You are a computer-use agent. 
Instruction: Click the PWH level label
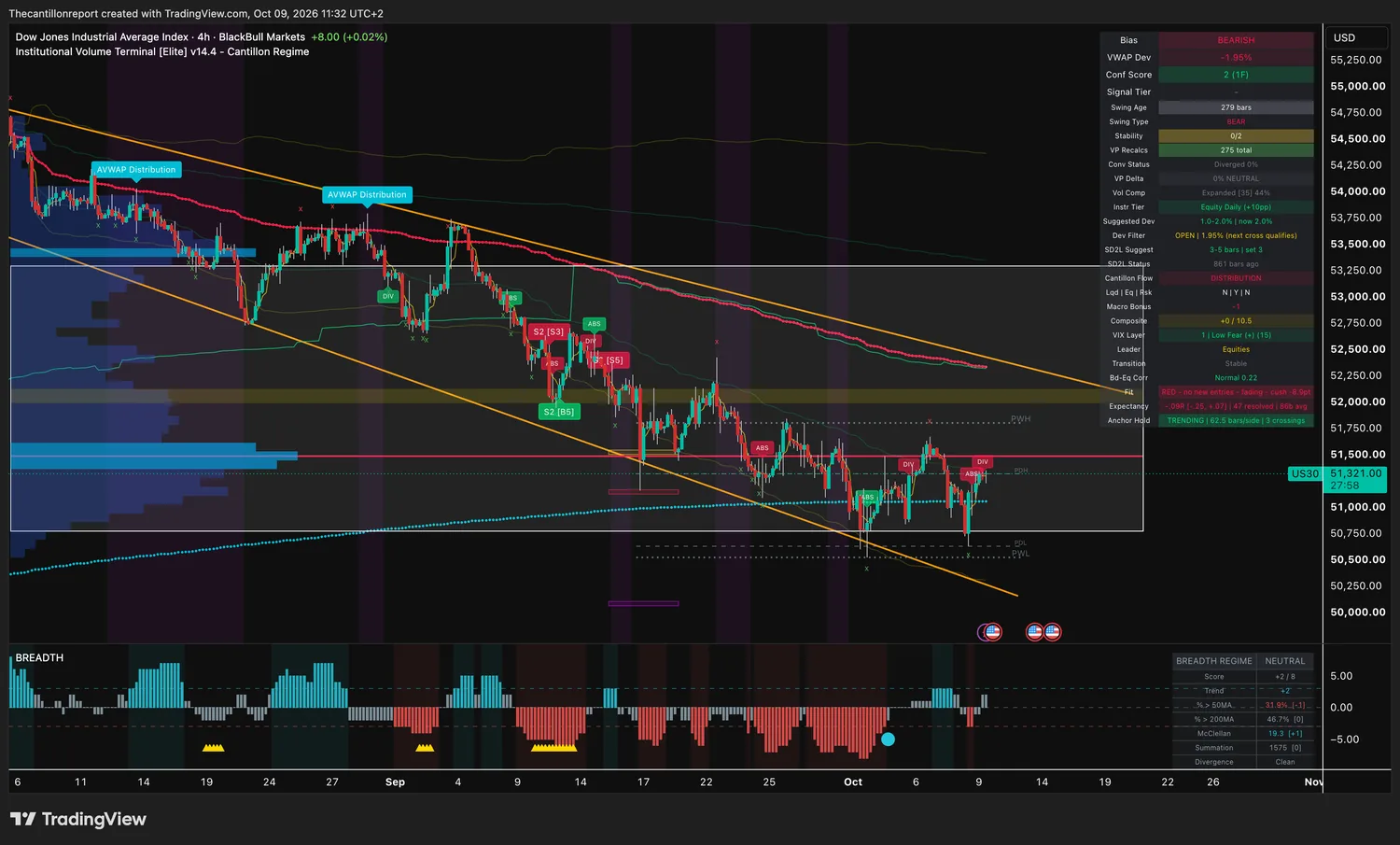(x=1021, y=419)
